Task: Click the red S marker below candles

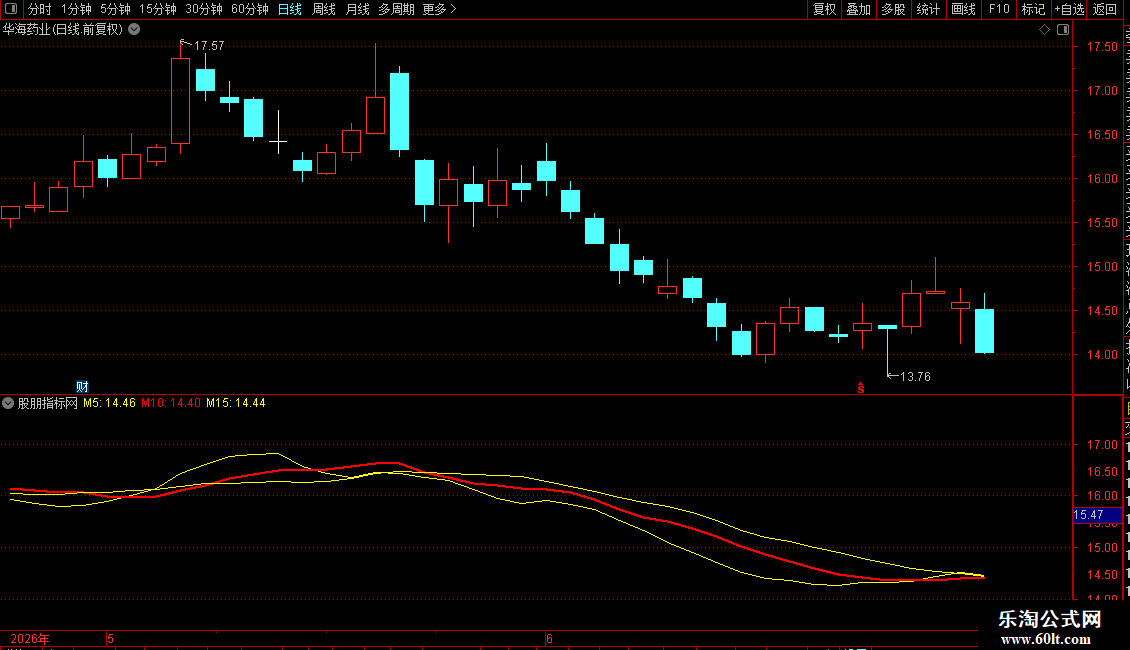Action: [x=860, y=388]
